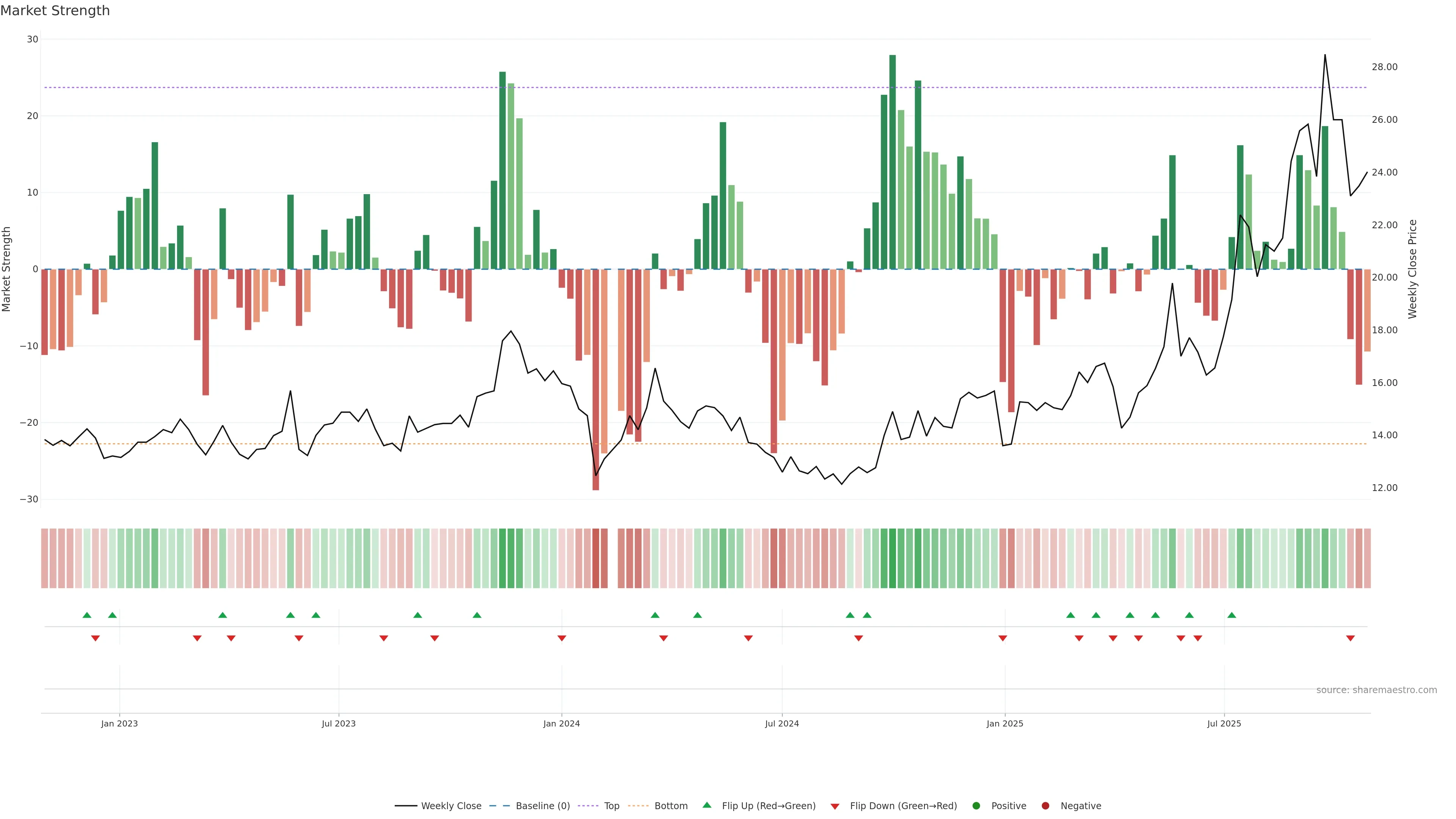Click the Market Strength chart title
The width and height of the screenshot is (1456, 819).
pos(55,11)
